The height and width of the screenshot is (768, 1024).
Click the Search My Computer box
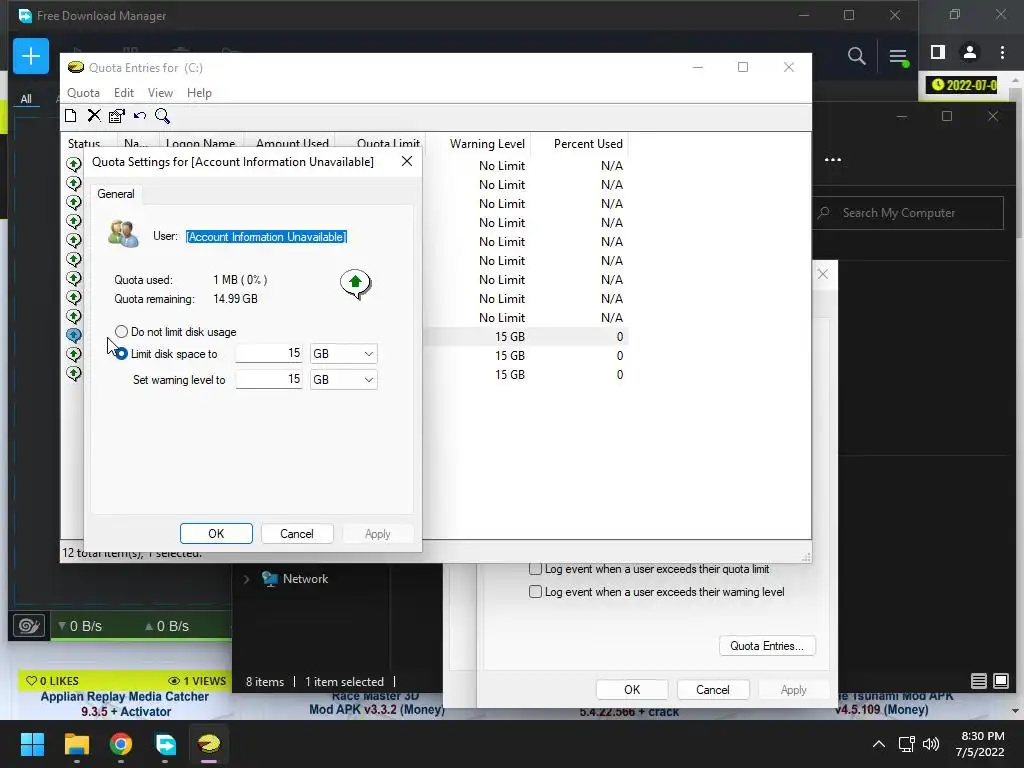908,213
